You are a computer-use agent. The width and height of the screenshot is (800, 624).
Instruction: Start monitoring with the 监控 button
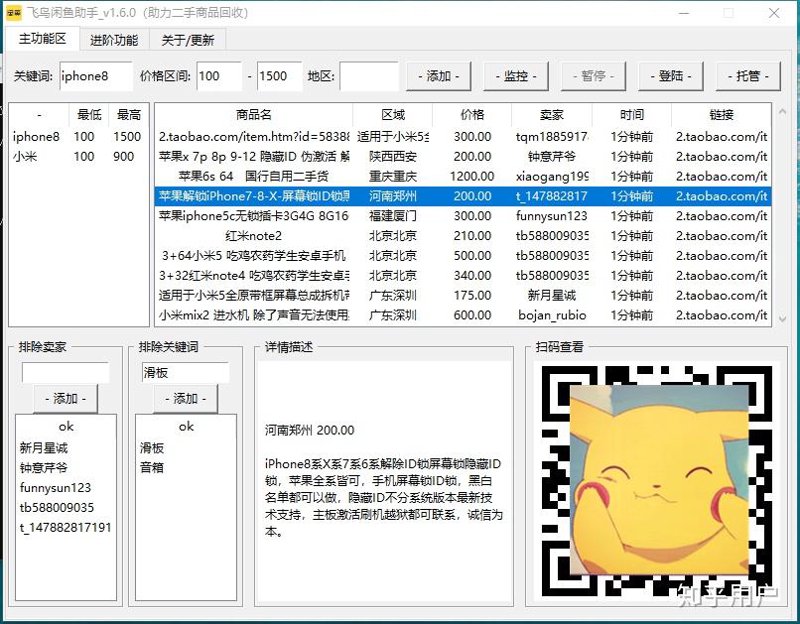[516, 77]
